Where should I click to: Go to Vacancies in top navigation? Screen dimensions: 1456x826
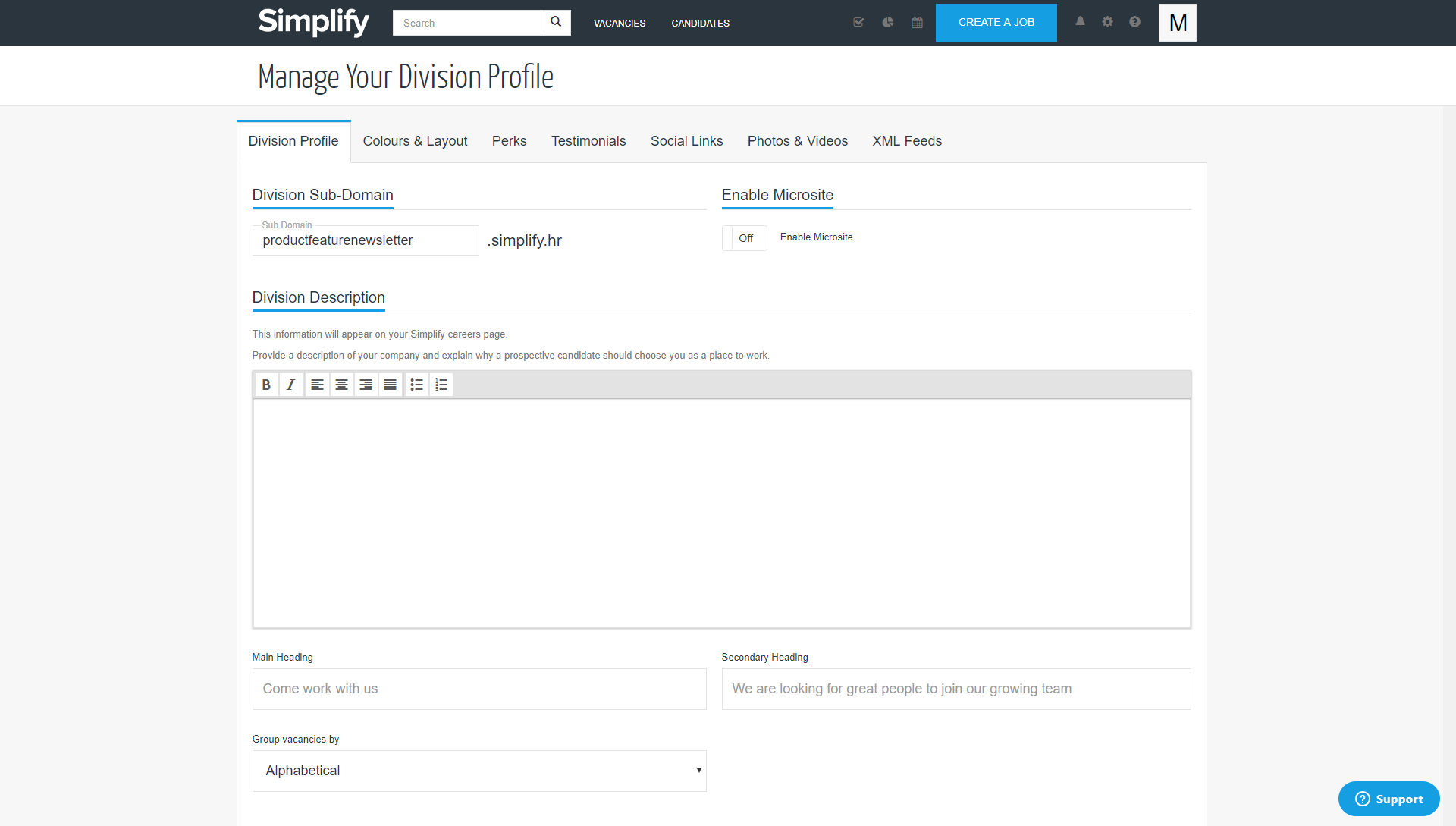(620, 23)
